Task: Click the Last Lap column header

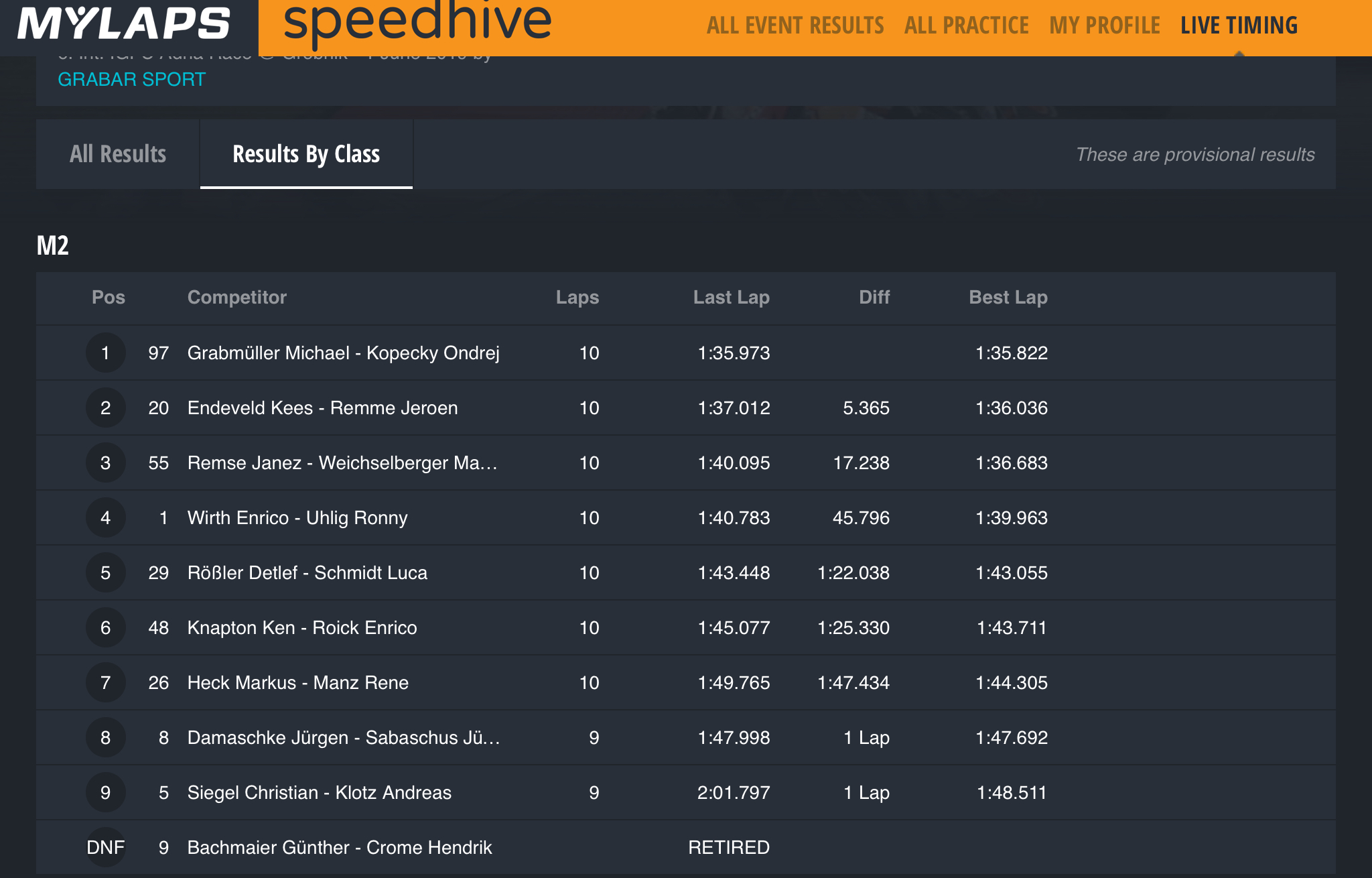Action: click(x=732, y=297)
